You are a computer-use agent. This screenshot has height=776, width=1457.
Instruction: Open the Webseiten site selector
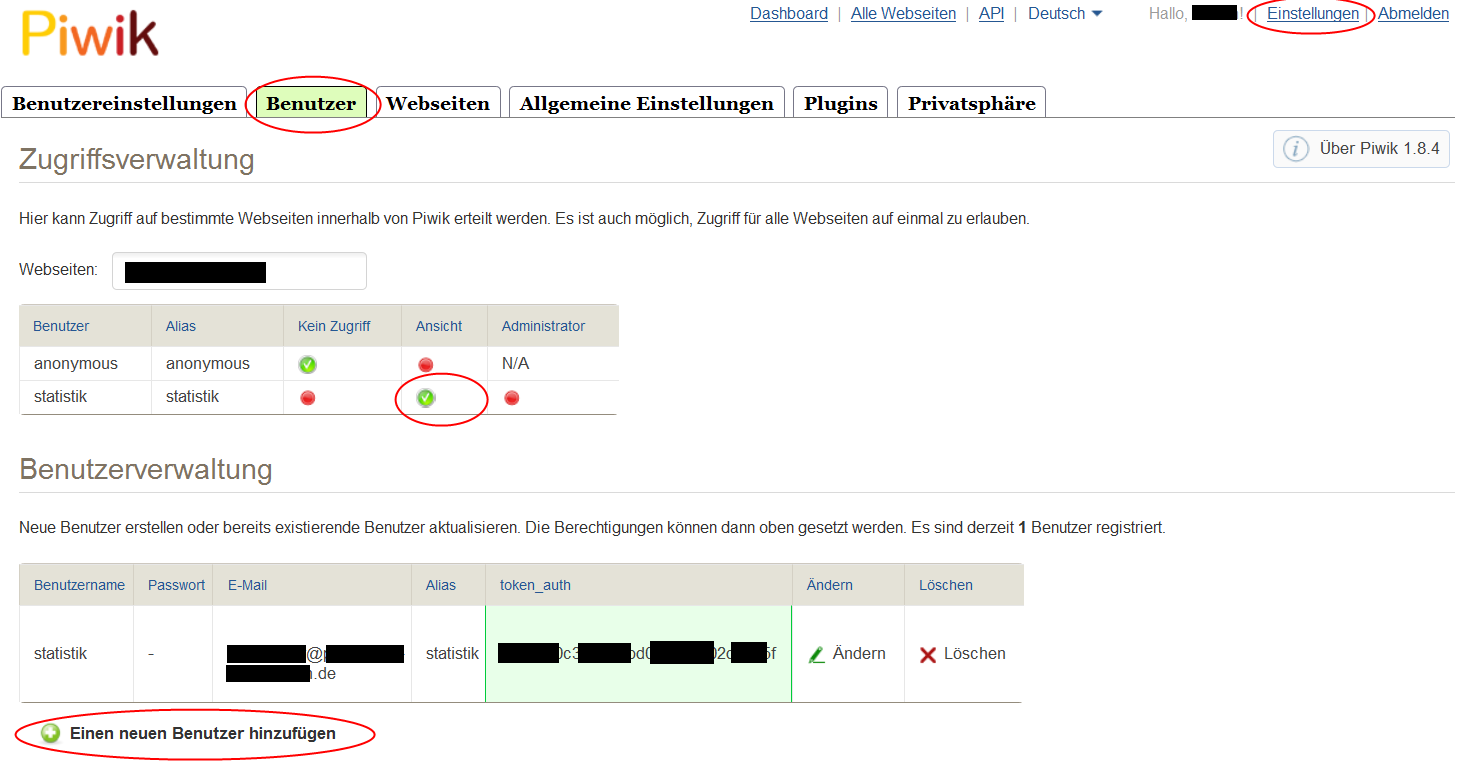[239, 271]
